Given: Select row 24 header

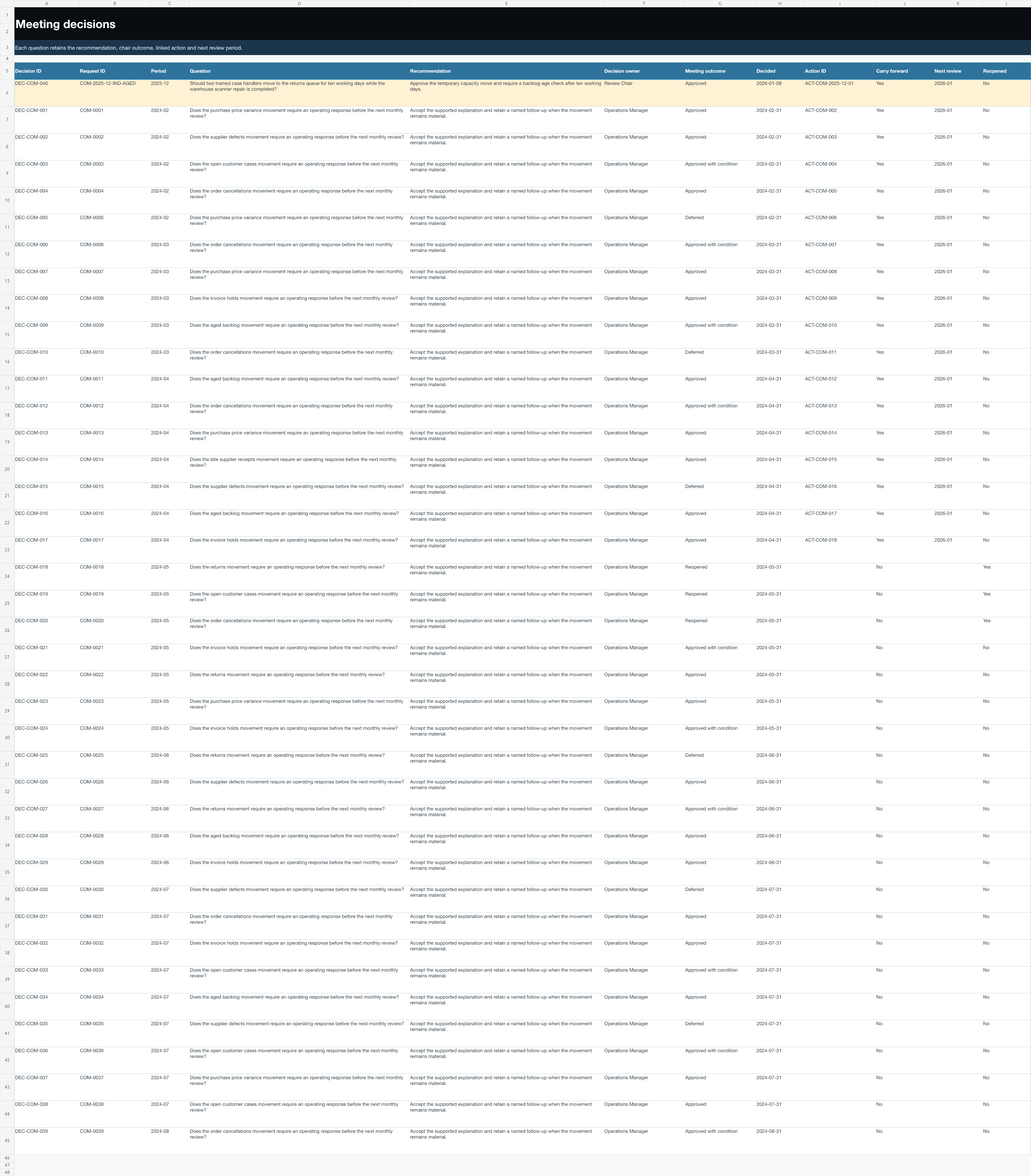Looking at the screenshot, I should point(7,576).
